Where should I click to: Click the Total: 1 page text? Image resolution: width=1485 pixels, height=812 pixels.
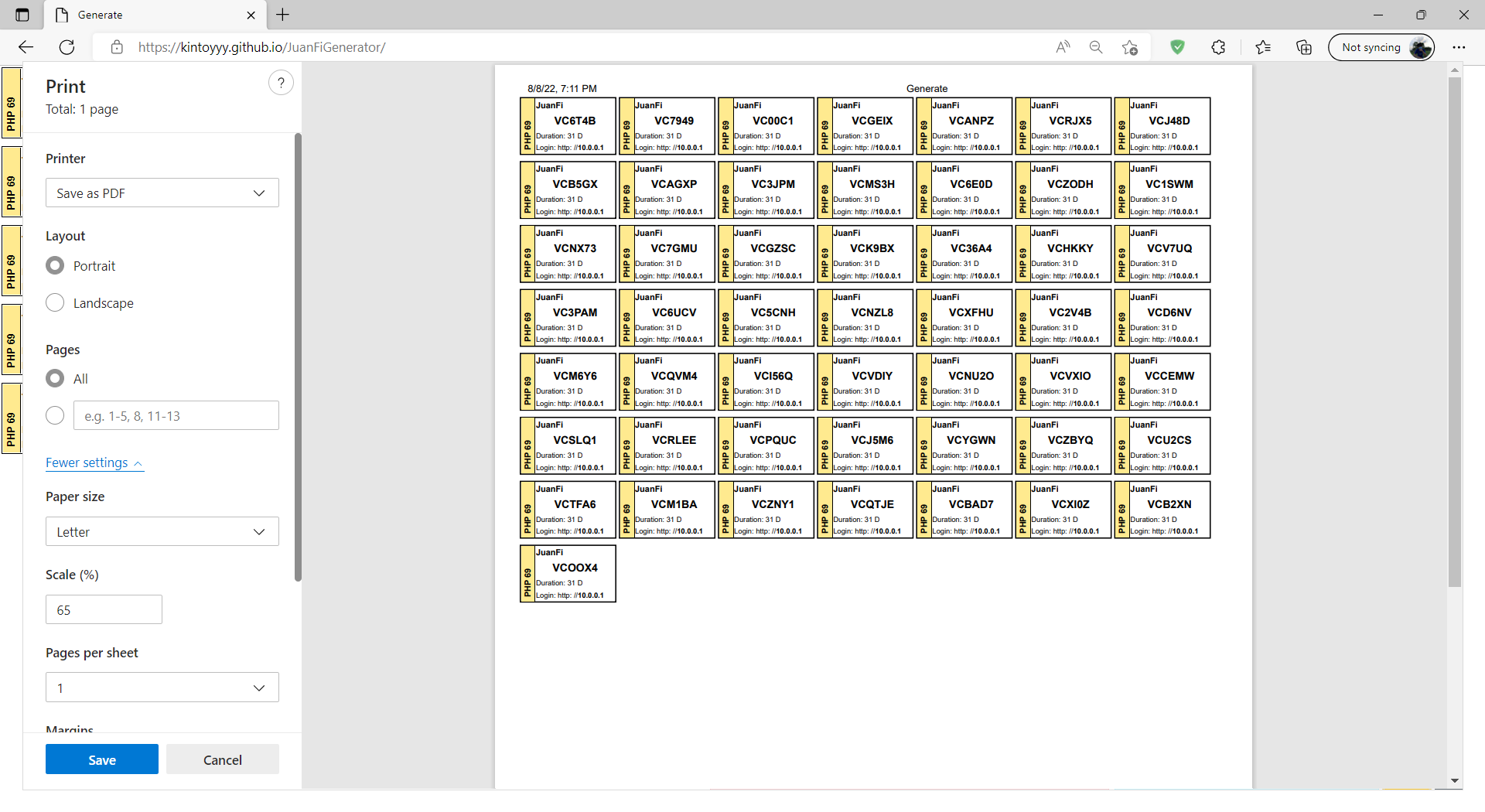[x=82, y=109]
